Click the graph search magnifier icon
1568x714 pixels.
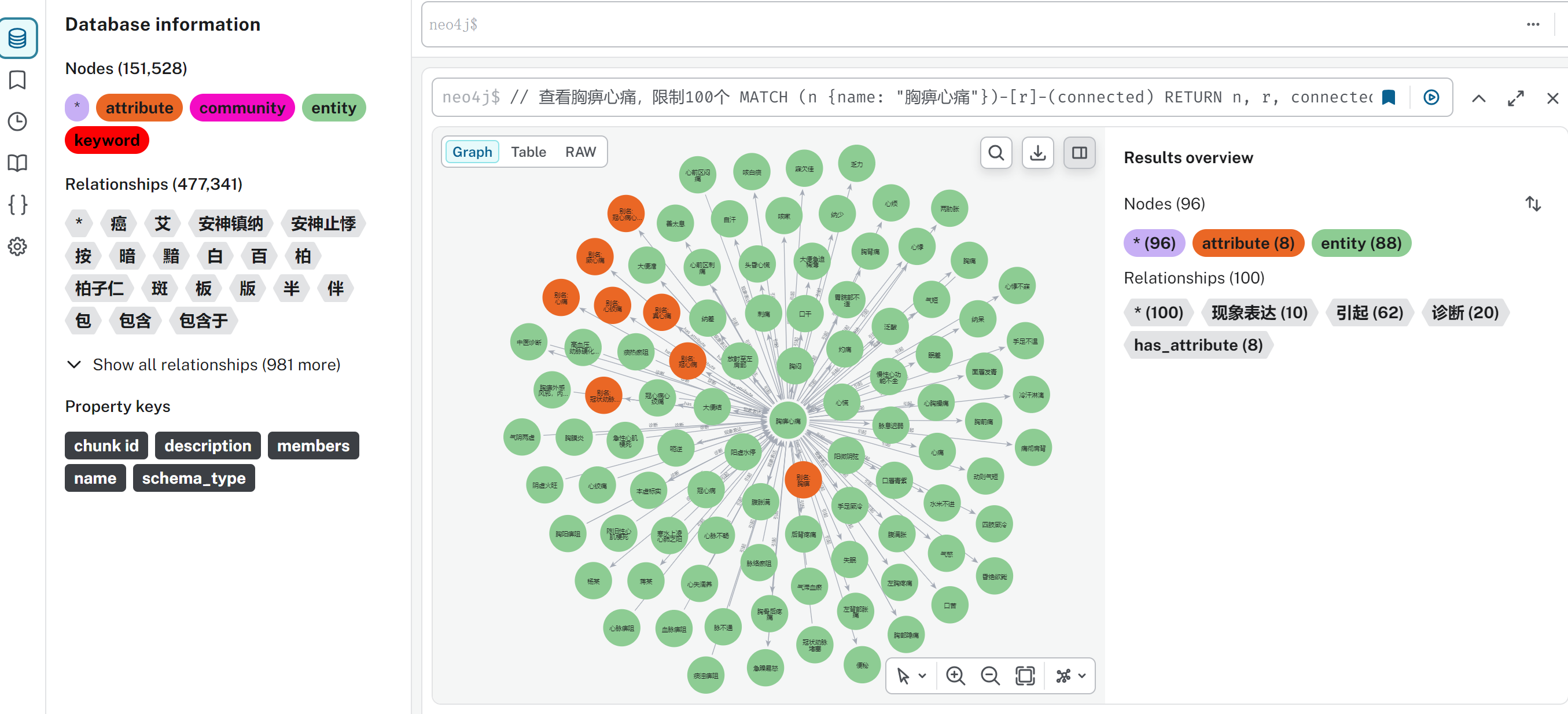coord(996,152)
